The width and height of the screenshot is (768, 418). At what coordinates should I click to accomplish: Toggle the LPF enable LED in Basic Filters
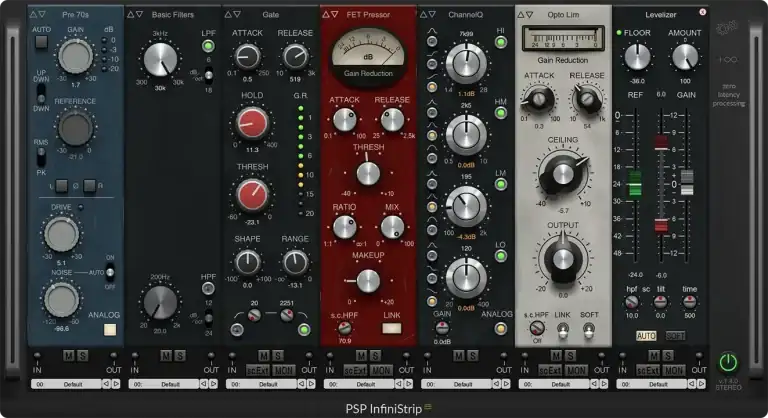pyautogui.click(x=208, y=47)
